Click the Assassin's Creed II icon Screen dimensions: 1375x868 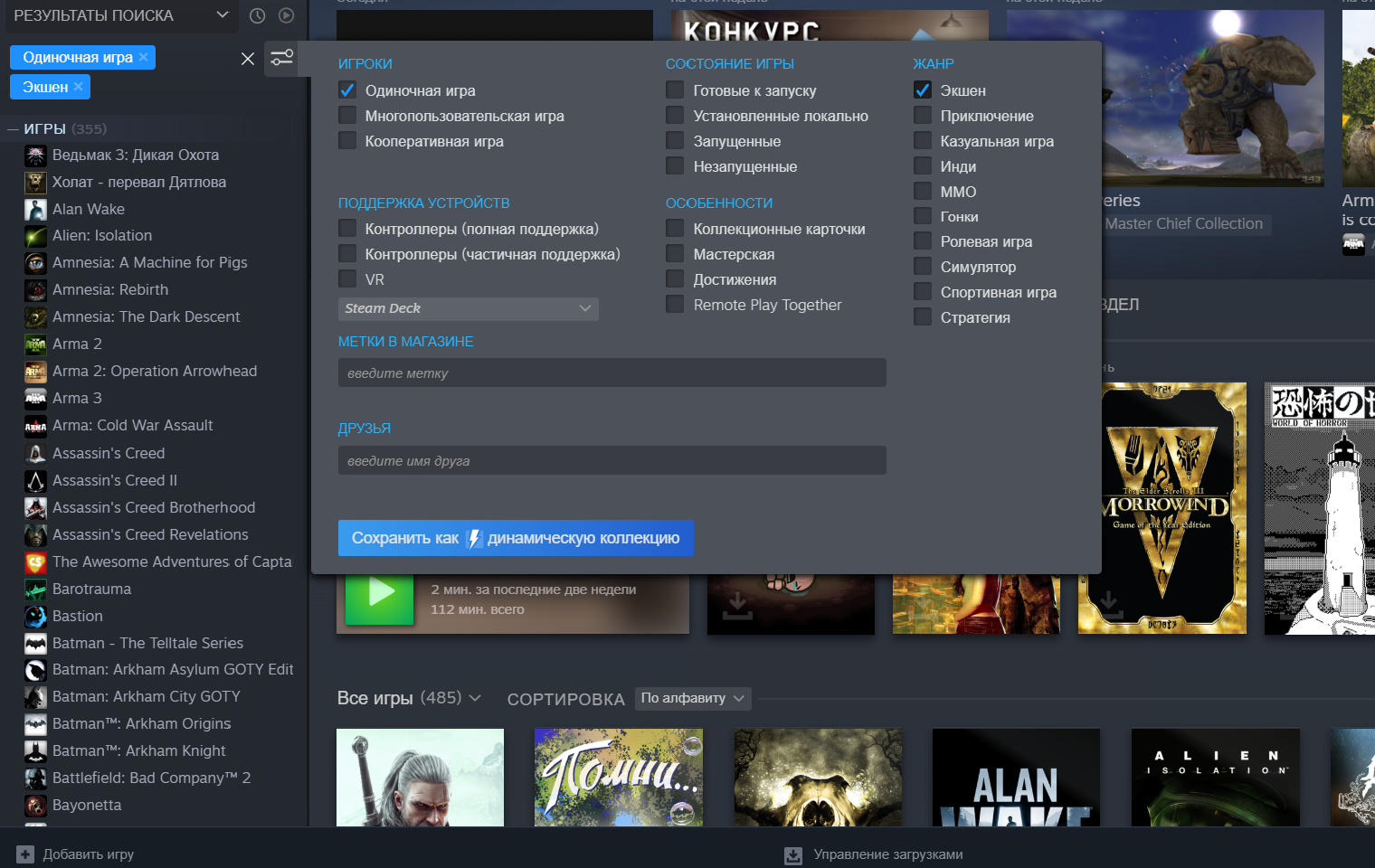point(35,481)
